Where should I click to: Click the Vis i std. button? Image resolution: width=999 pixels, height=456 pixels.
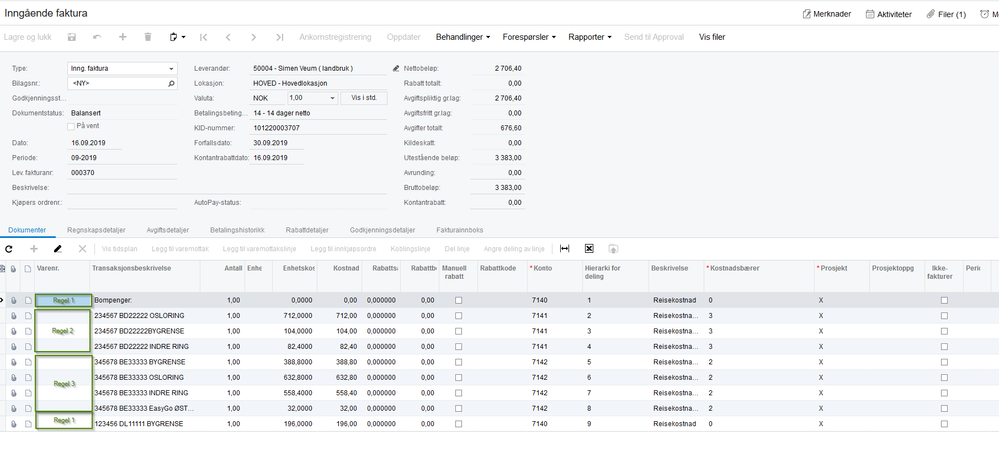(364, 99)
